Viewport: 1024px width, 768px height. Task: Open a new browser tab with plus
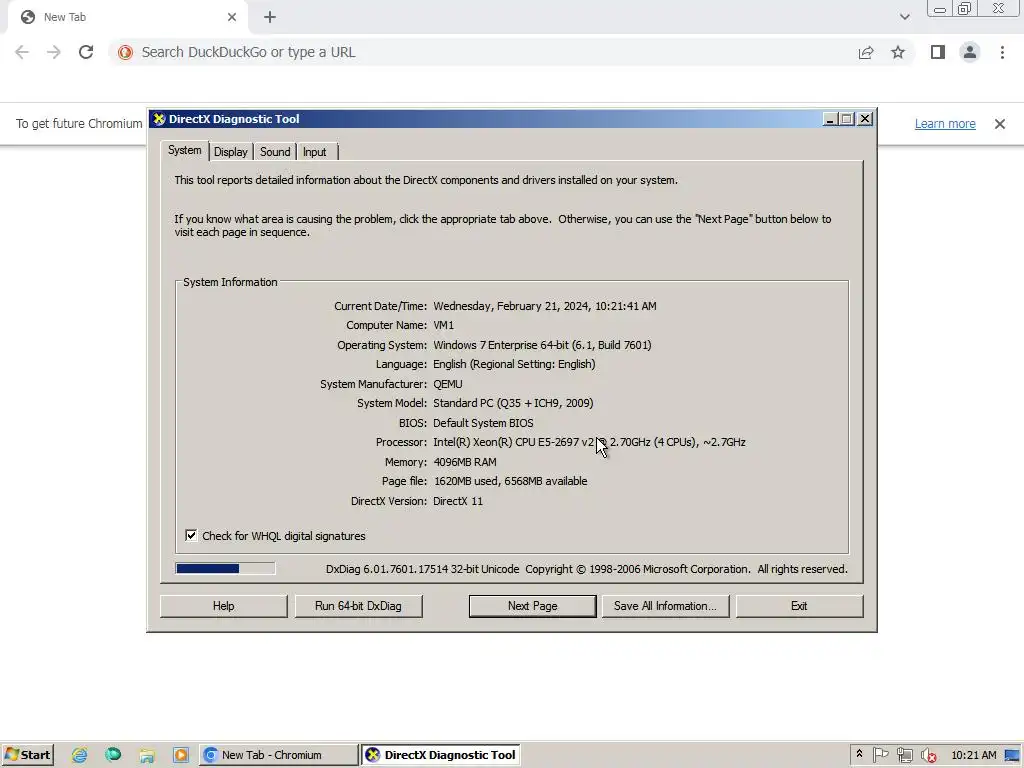pos(270,17)
